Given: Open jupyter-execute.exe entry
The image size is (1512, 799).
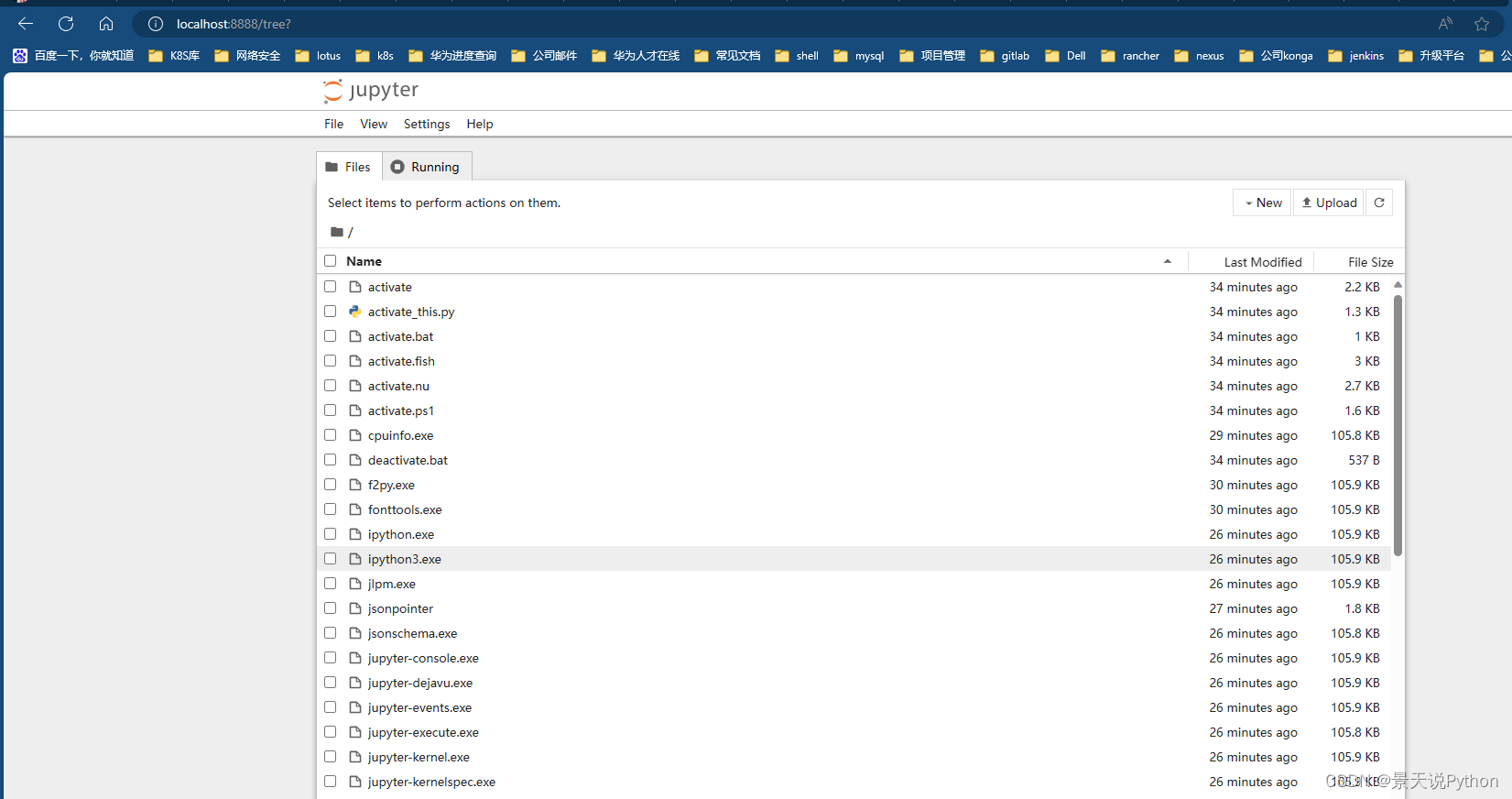Looking at the screenshot, I should [423, 732].
